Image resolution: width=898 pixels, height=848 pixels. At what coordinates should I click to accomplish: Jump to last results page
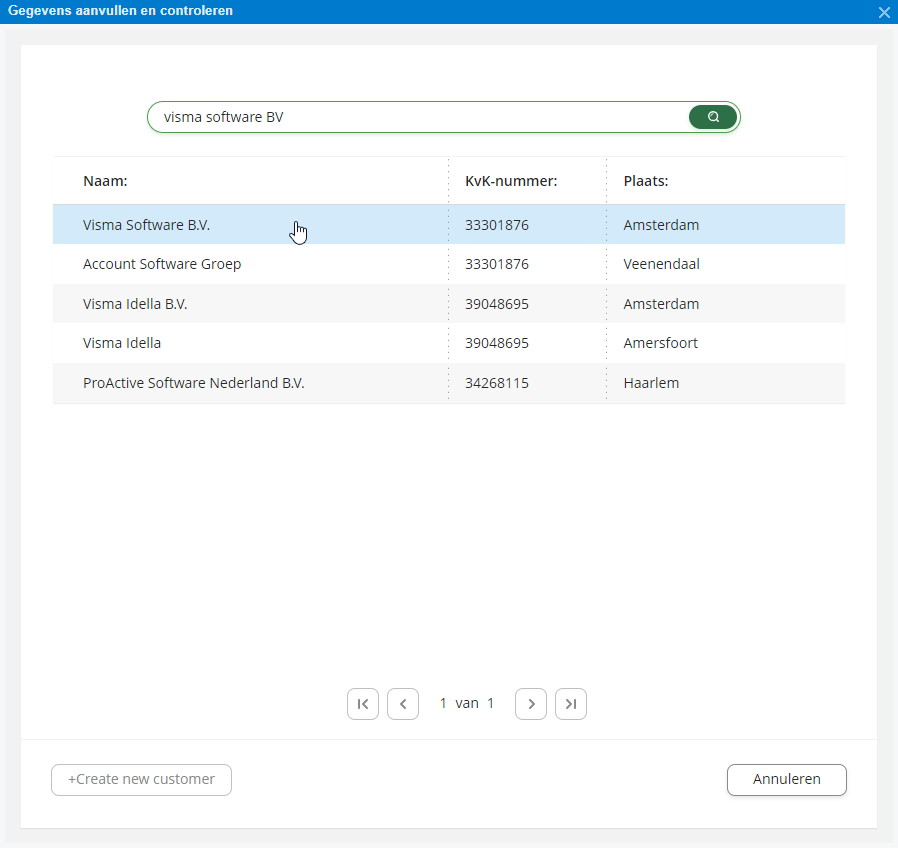click(571, 704)
